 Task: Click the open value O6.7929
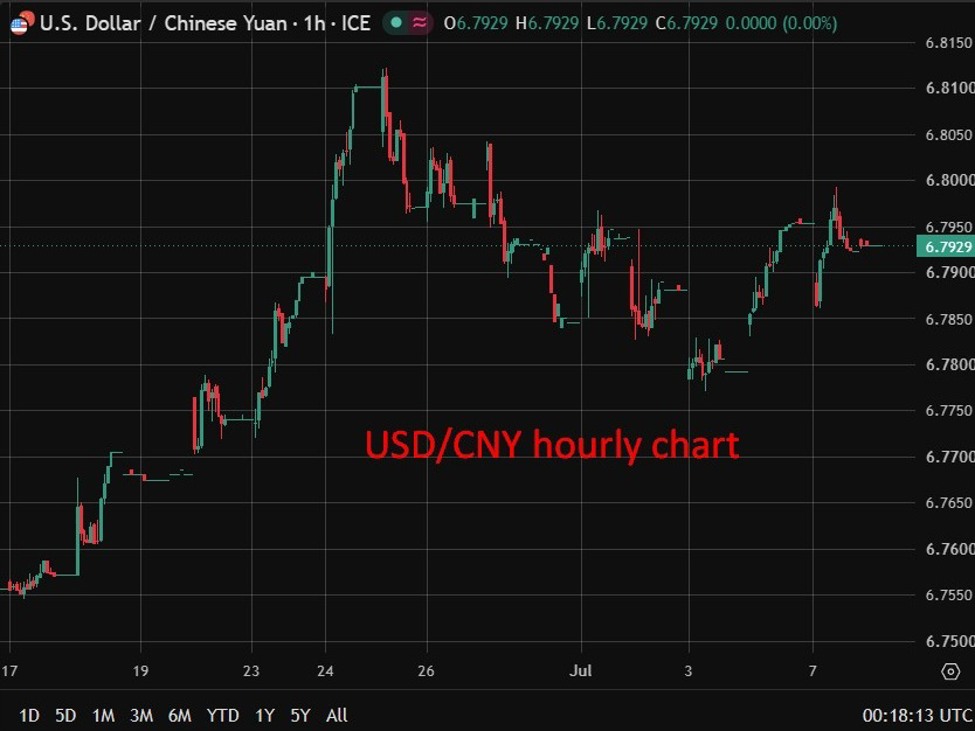click(x=475, y=24)
